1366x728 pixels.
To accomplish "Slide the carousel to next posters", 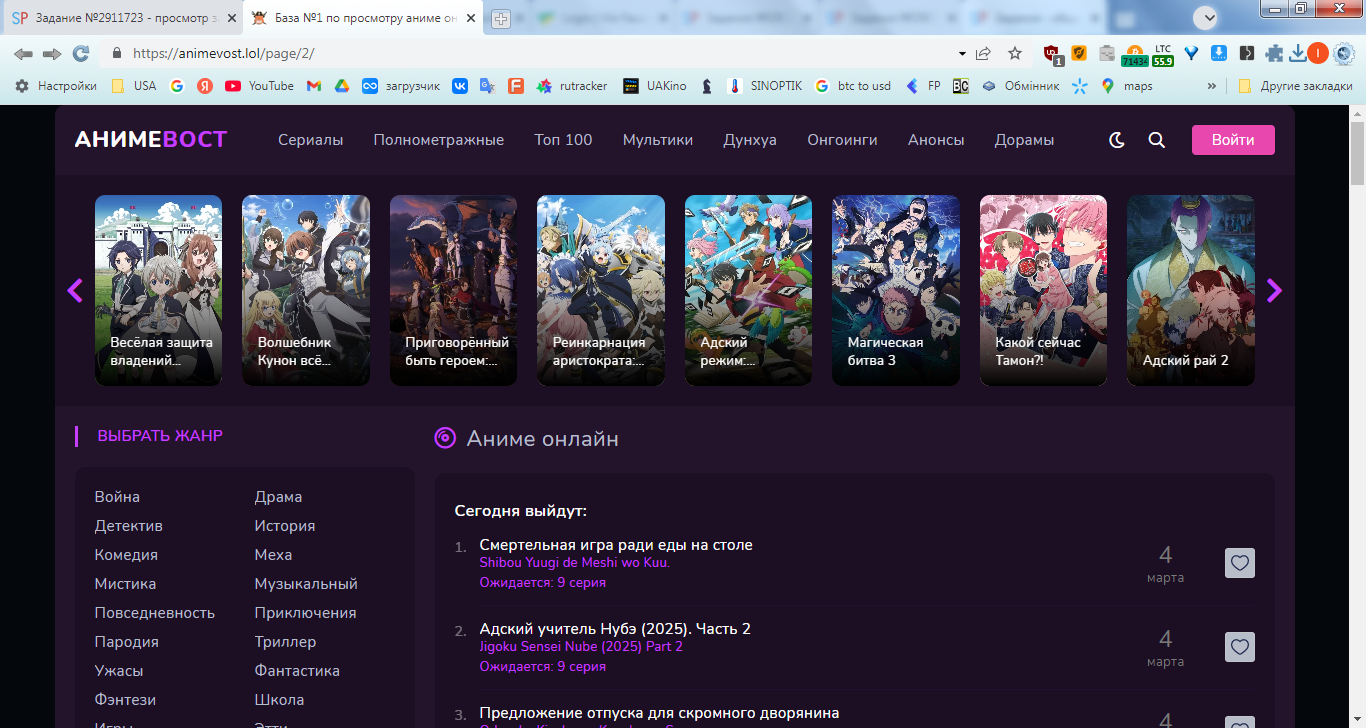I will pyautogui.click(x=1274, y=290).
